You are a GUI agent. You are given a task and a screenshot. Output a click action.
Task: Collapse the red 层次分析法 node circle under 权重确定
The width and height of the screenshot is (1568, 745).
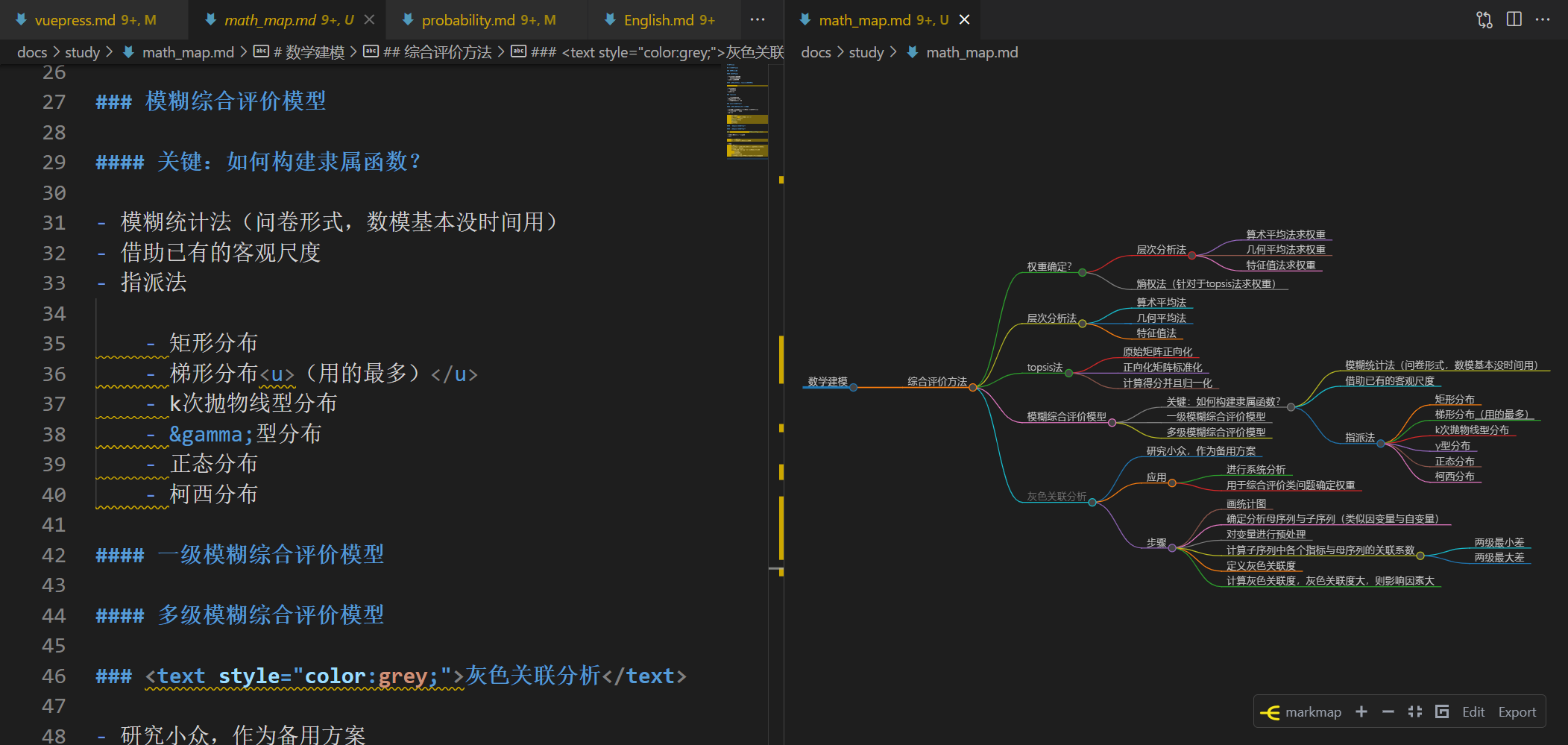(x=1191, y=256)
